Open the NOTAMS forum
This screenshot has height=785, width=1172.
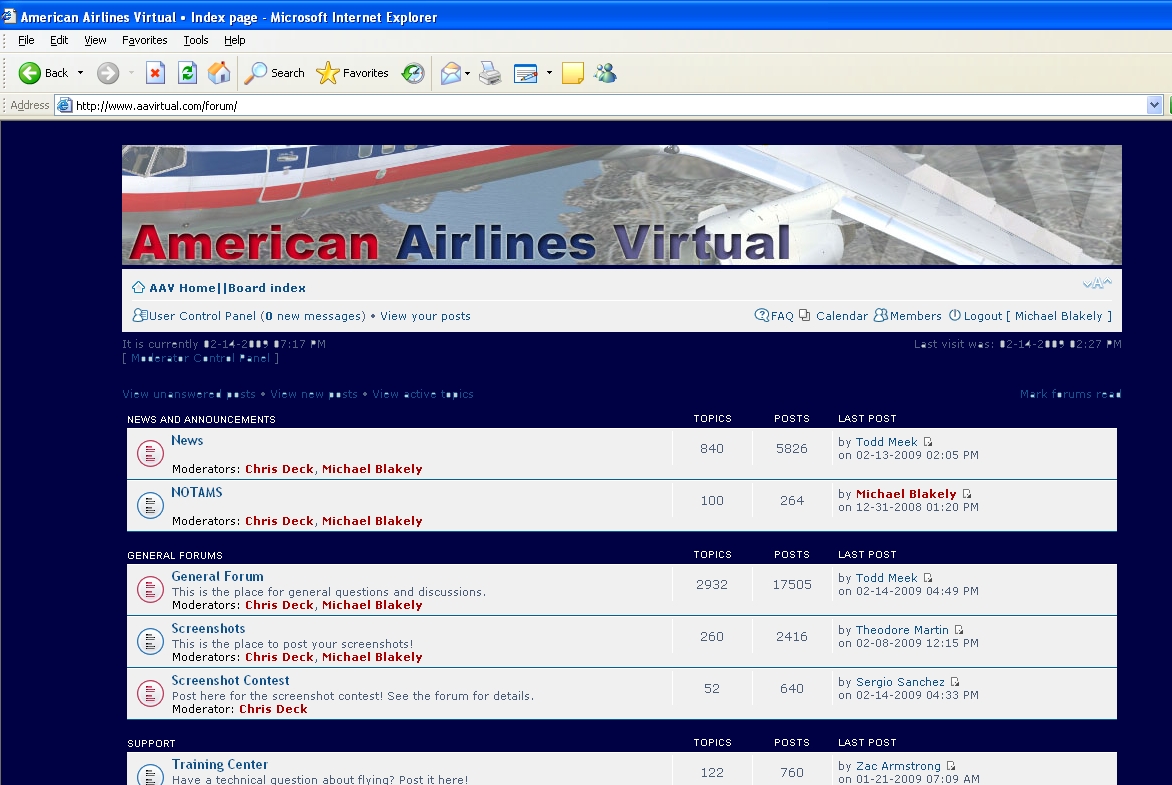[x=197, y=492]
